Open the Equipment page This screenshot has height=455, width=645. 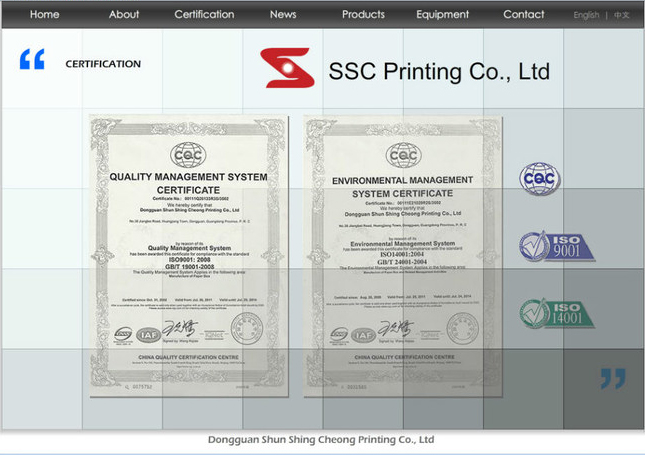point(443,14)
